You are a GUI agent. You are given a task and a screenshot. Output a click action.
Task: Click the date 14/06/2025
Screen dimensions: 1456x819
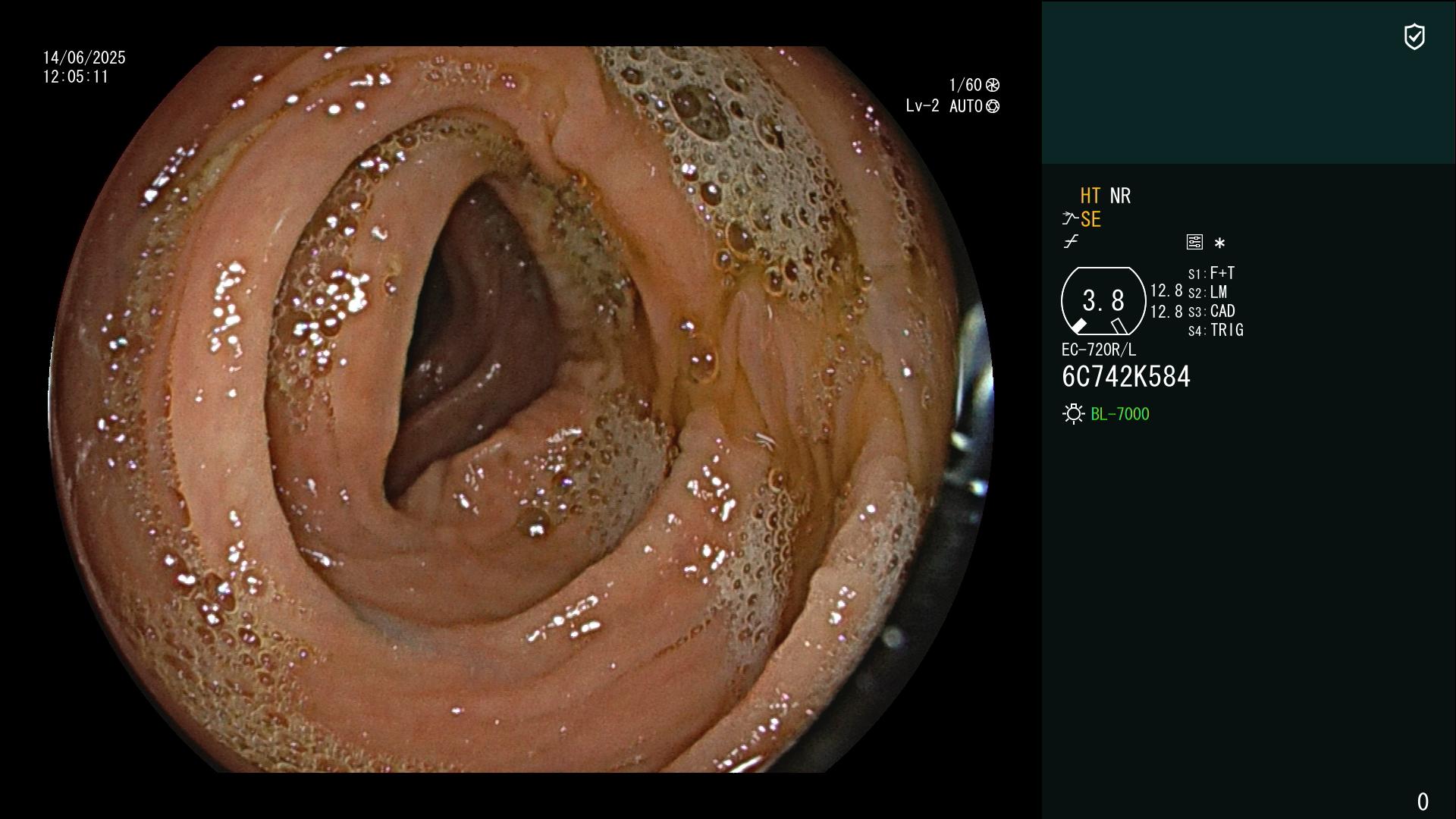click(x=84, y=58)
